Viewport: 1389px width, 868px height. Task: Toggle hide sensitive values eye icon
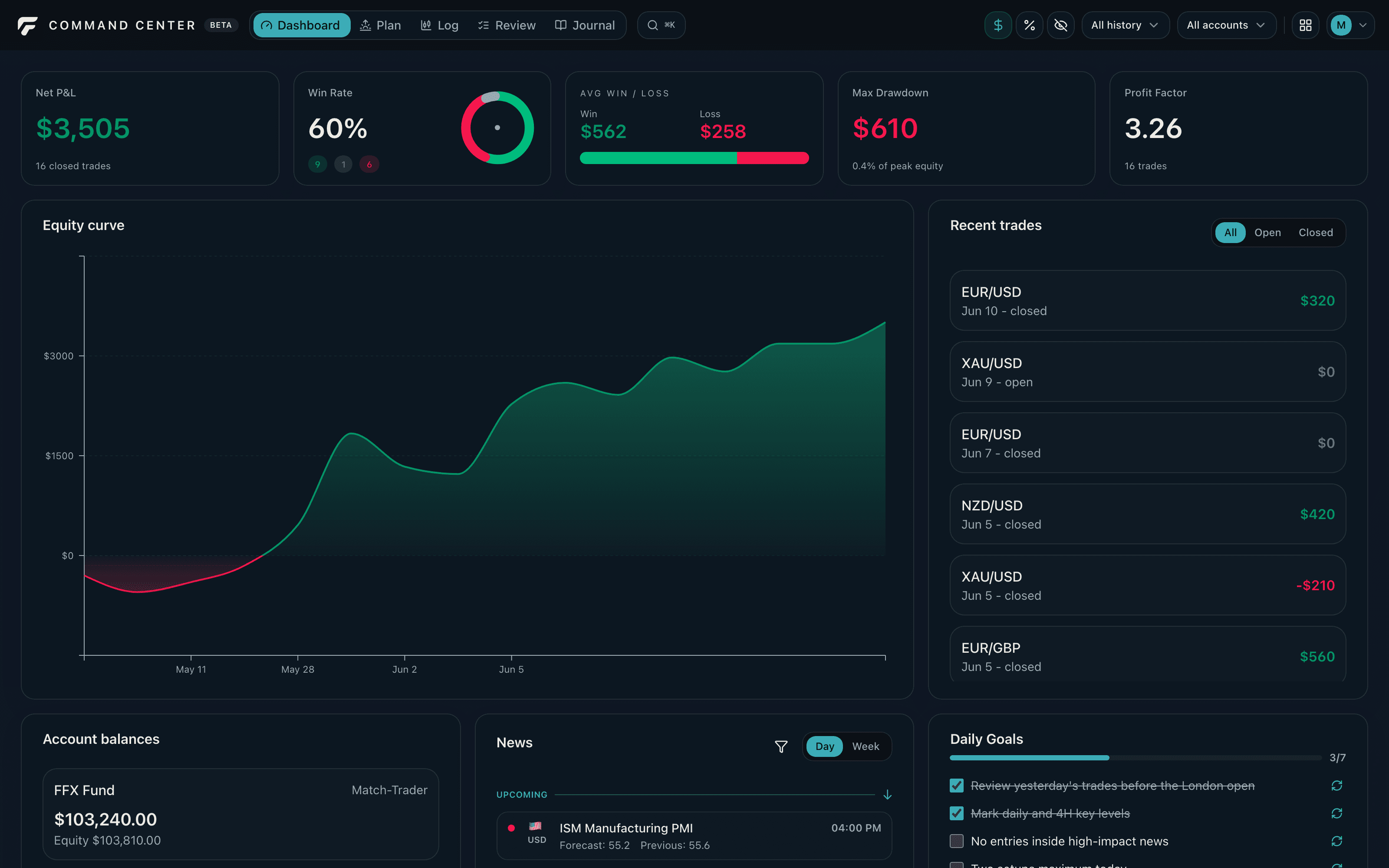(1060, 25)
